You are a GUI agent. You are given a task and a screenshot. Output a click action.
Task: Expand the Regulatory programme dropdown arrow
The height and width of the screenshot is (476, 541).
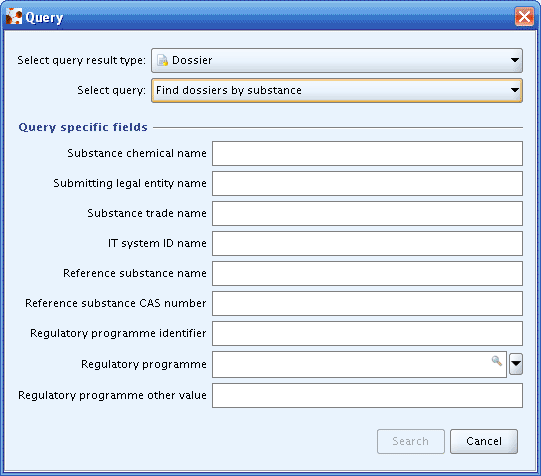516,364
